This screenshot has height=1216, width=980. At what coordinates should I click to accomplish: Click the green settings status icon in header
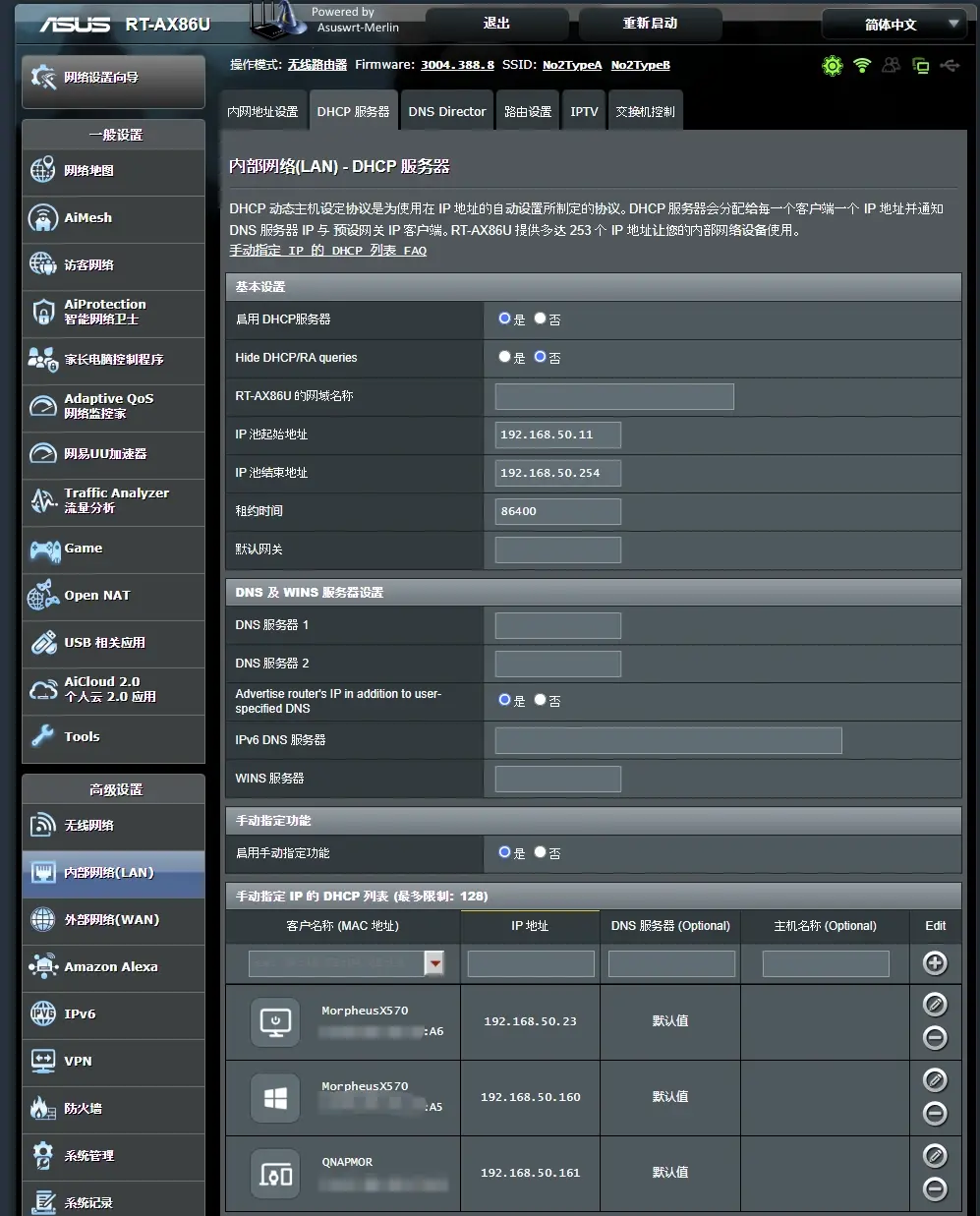[833, 66]
